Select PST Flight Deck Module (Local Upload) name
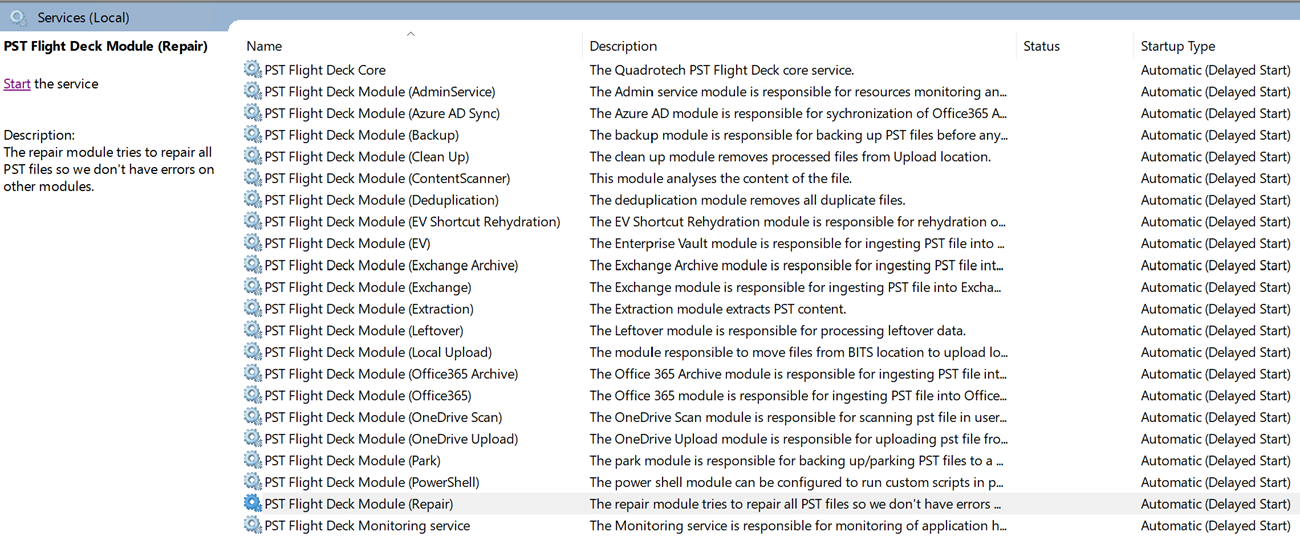1300x536 pixels. tap(378, 352)
